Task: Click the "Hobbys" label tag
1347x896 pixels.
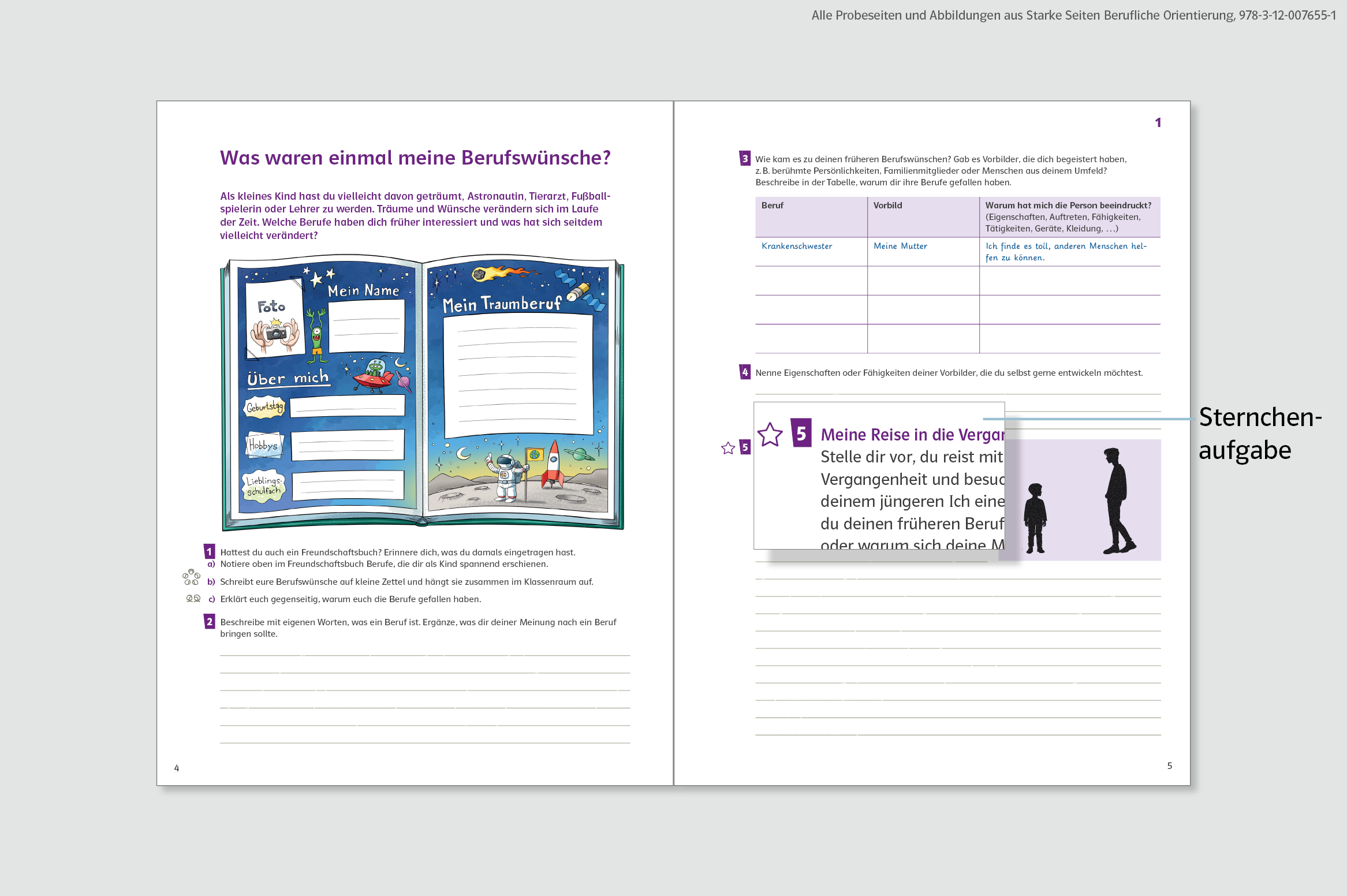Action: coord(264,445)
